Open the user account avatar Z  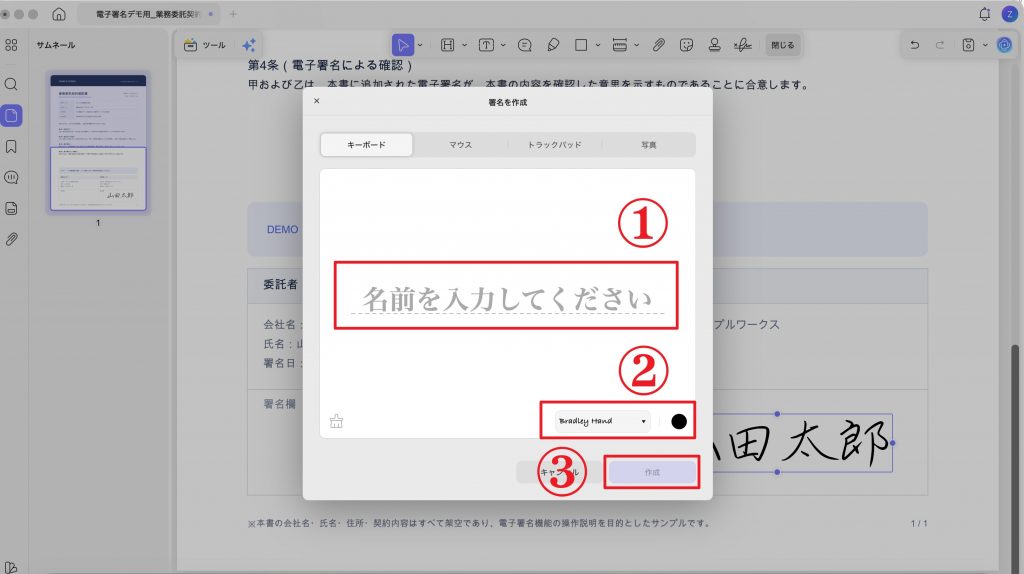pyautogui.click(x=1009, y=14)
